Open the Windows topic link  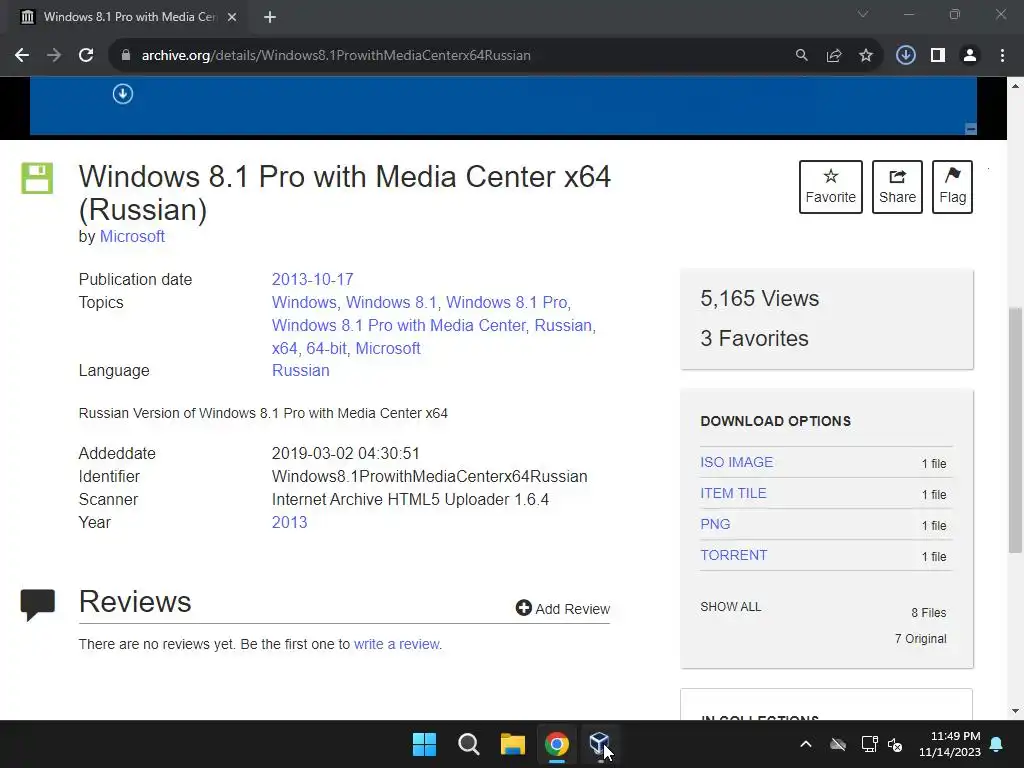tap(304, 302)
